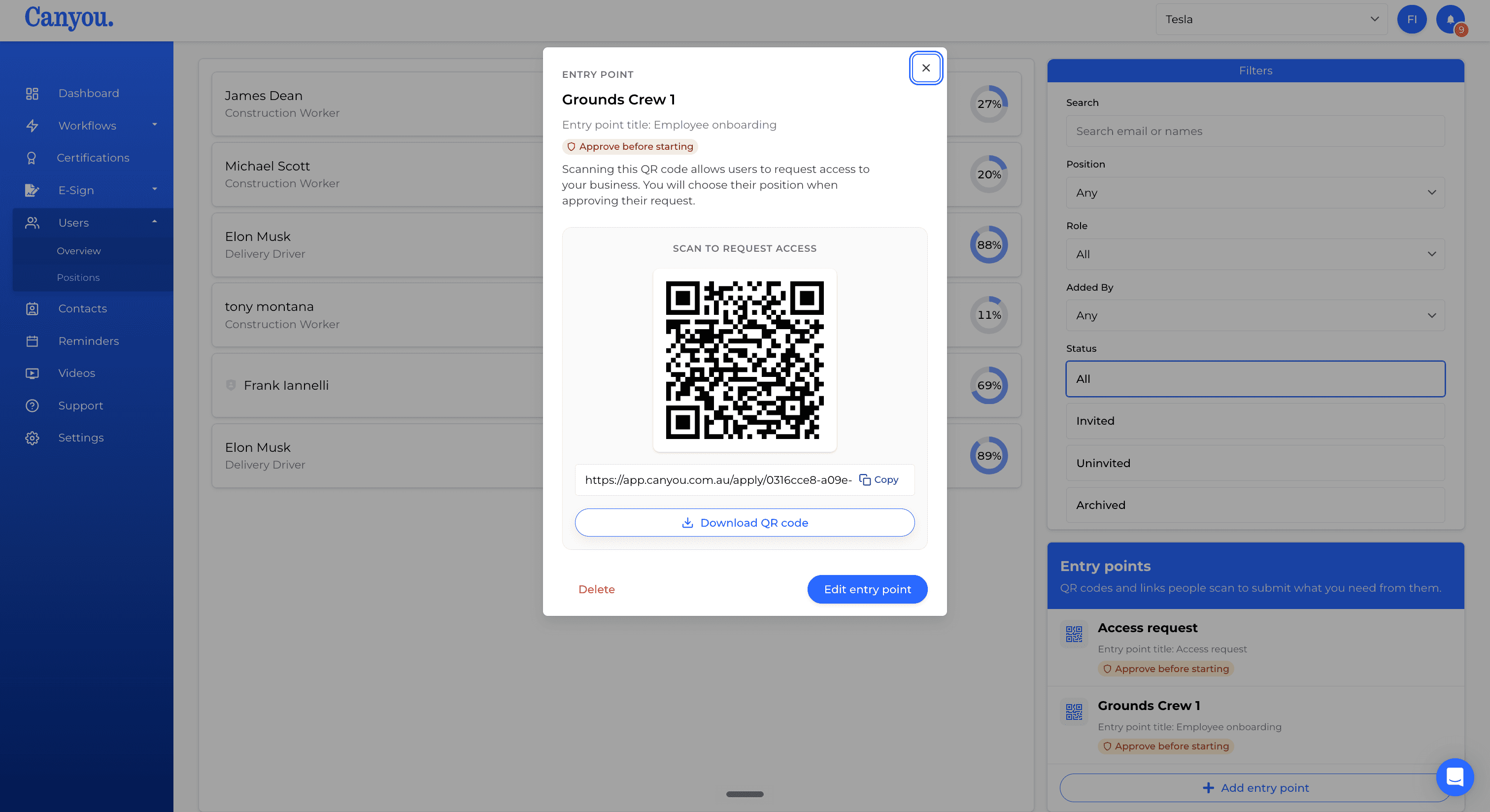Open the Position filter dropdown

pyautogui.click(x=1254, y=193)
